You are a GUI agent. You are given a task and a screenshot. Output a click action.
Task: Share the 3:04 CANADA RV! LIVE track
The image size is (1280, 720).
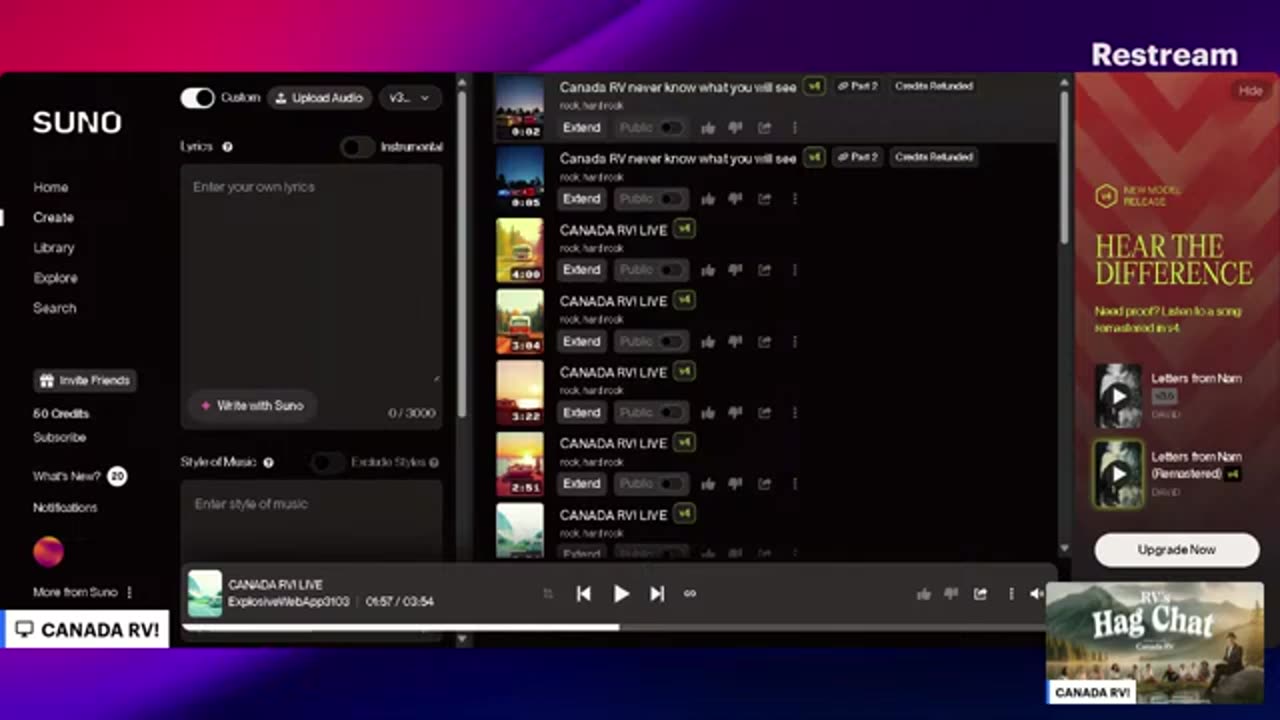[x=764, y=341]
